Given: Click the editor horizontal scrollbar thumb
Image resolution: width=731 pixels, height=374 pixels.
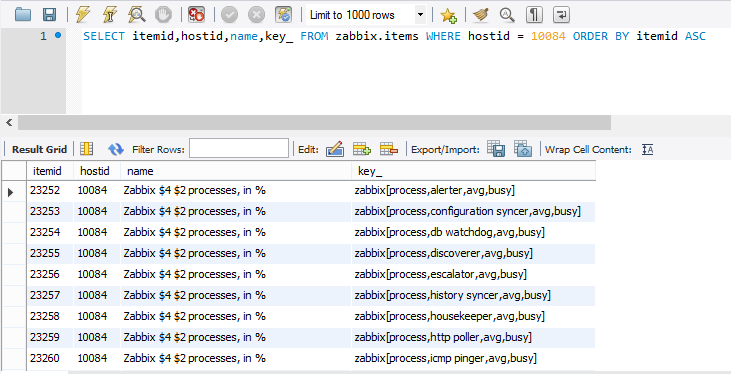Looking at the screenshot, I should pos(314,123).
